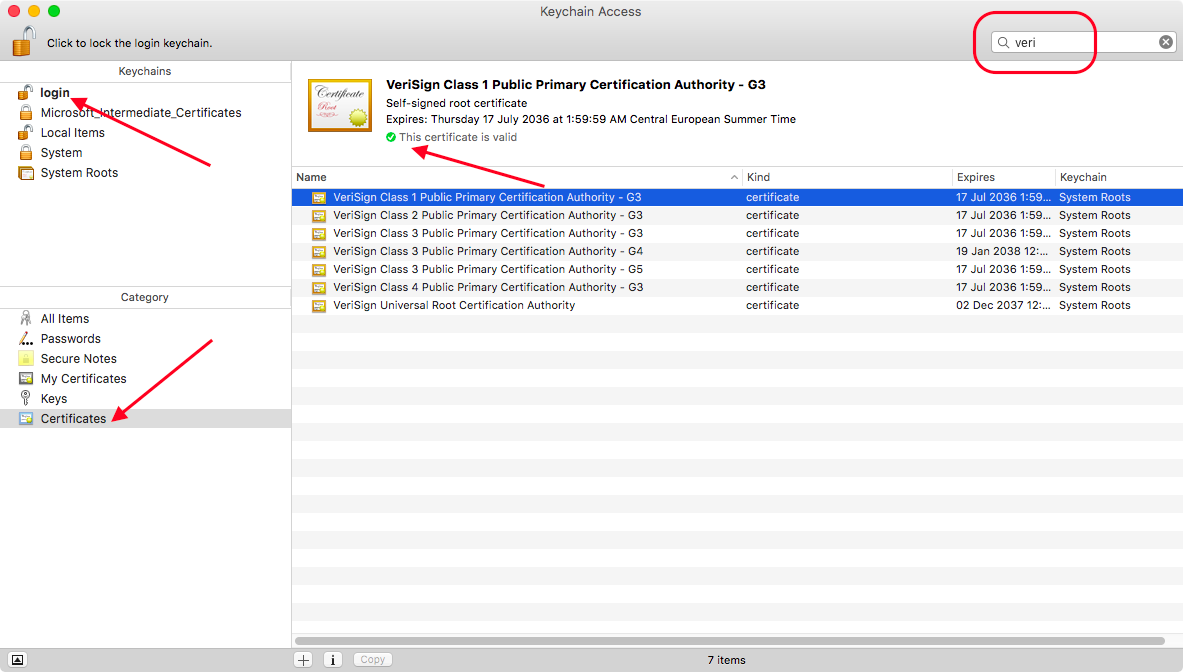Select 'VeriSign Class 3 Public Primary Certification Authority - G3' row name

point(488,234)
